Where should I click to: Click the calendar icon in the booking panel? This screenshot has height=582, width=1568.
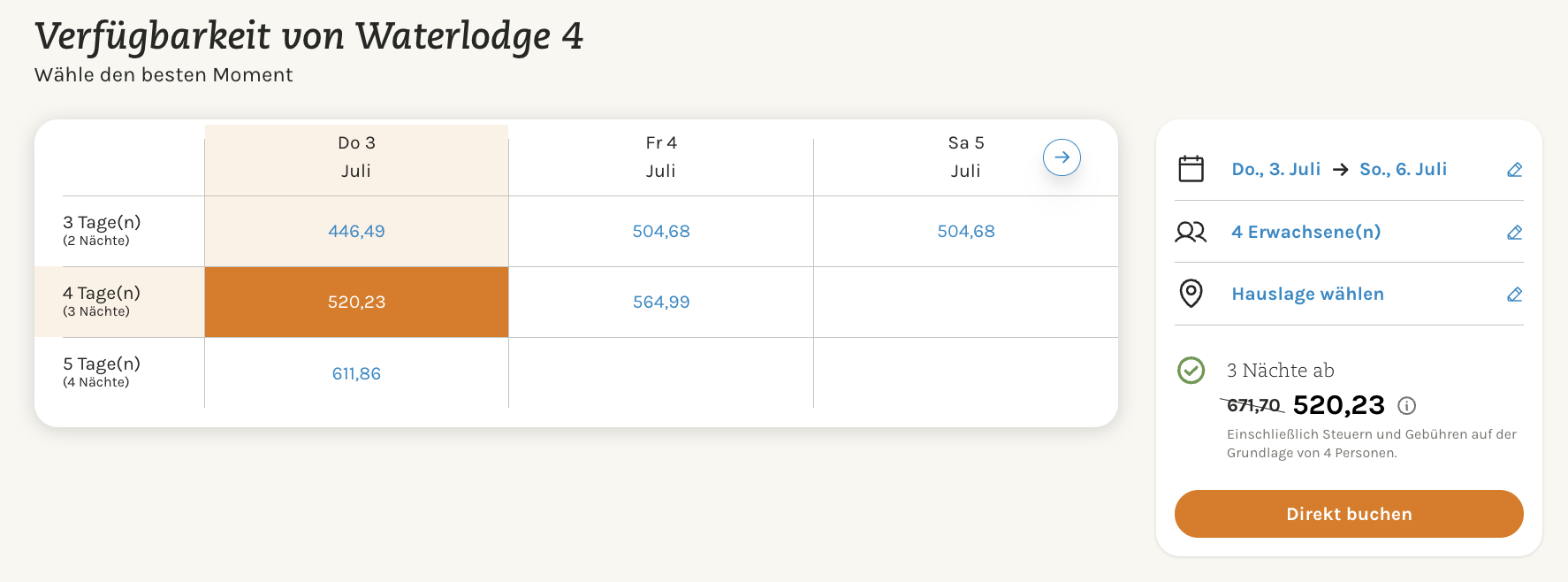[1191, 169]
